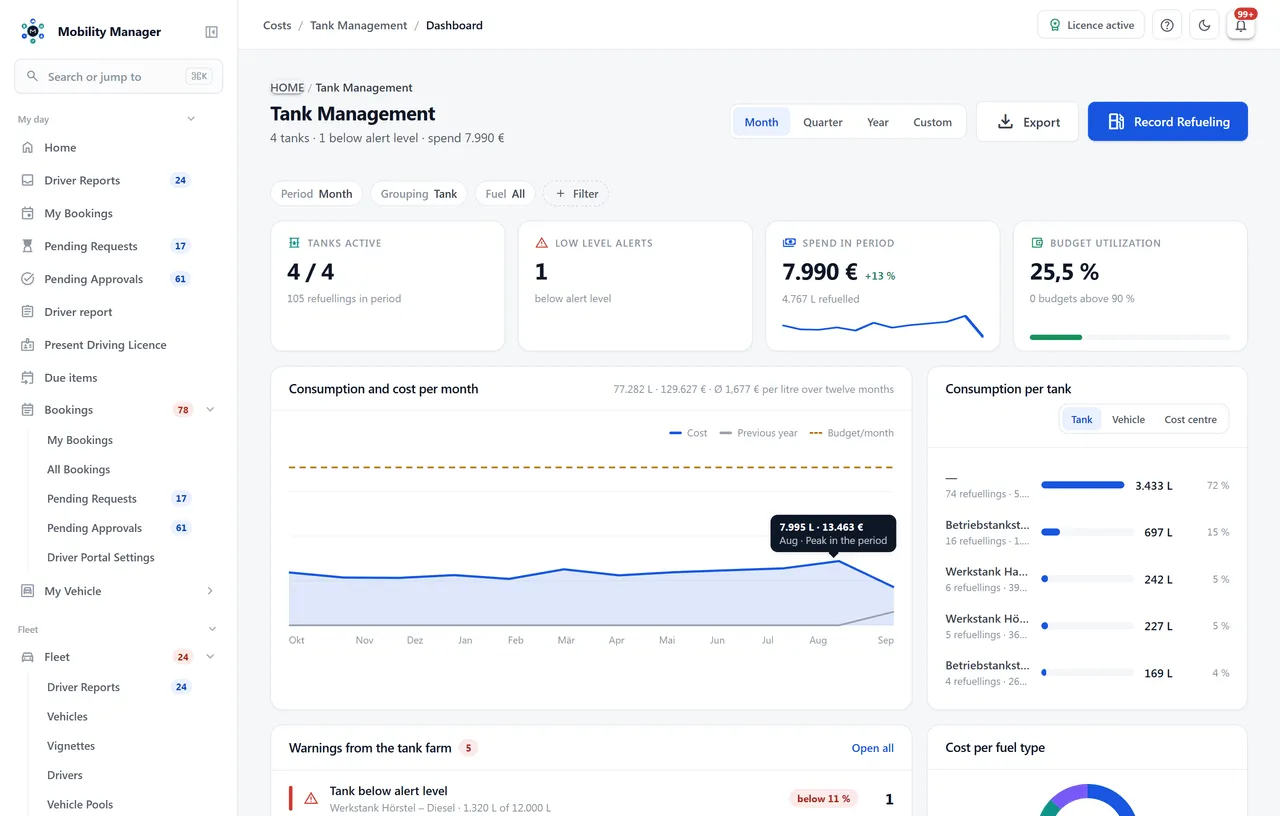Screen dimensions: 1280x816
Task: Open the help question mark icon
Action: coord(1167,25)
